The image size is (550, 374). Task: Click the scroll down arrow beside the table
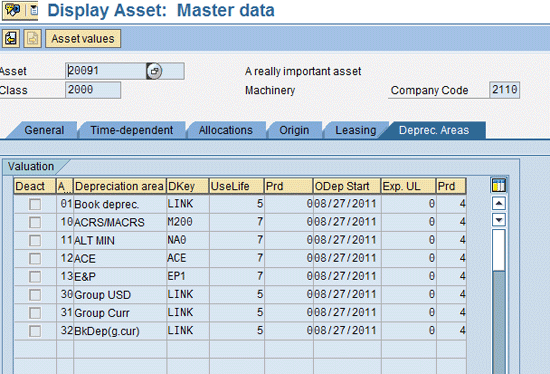(498, 220)
